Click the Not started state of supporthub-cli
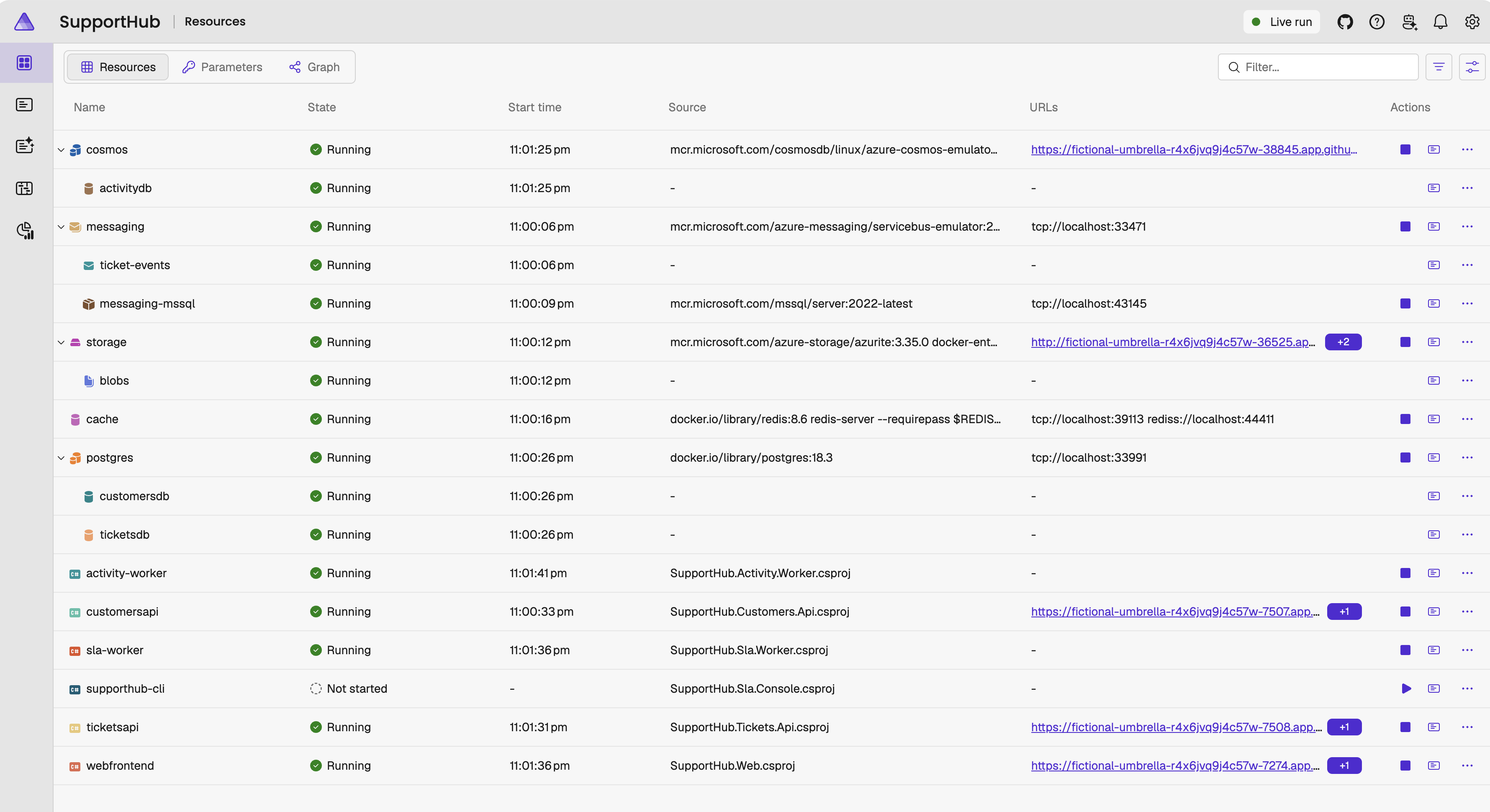 [348, 688]
